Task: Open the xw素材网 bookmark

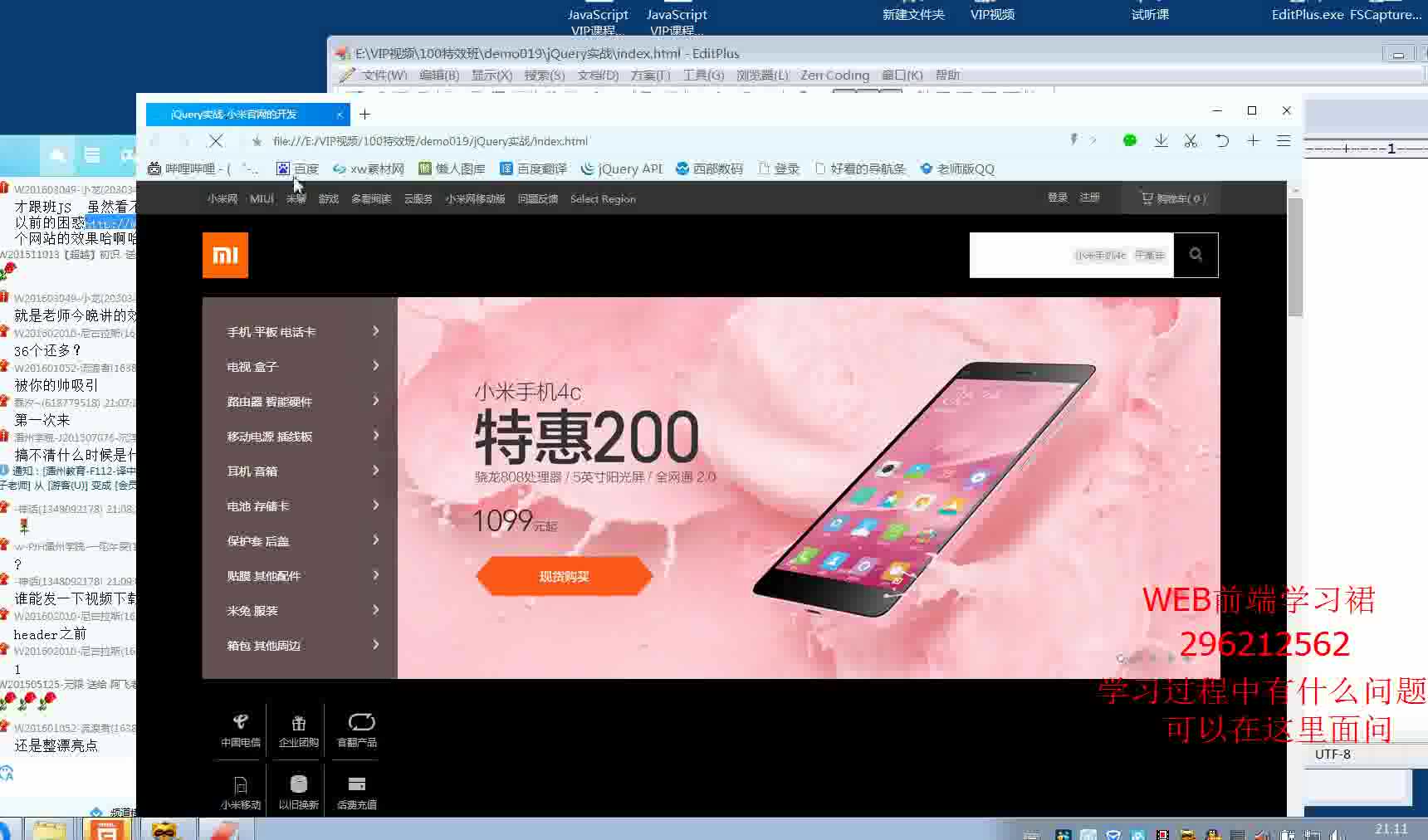Action: coord(368,168)
